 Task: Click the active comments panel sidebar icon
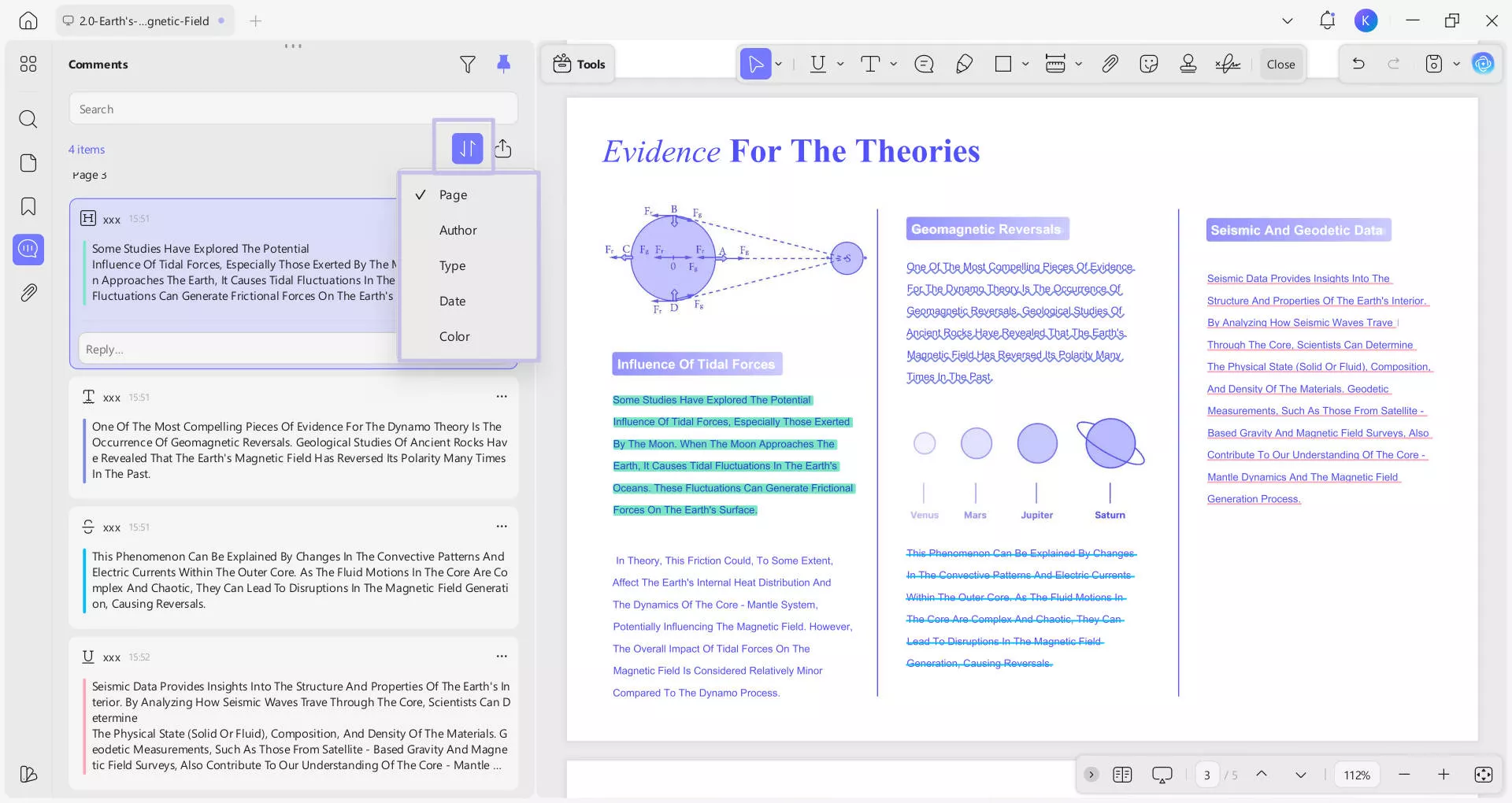[28, 250]
